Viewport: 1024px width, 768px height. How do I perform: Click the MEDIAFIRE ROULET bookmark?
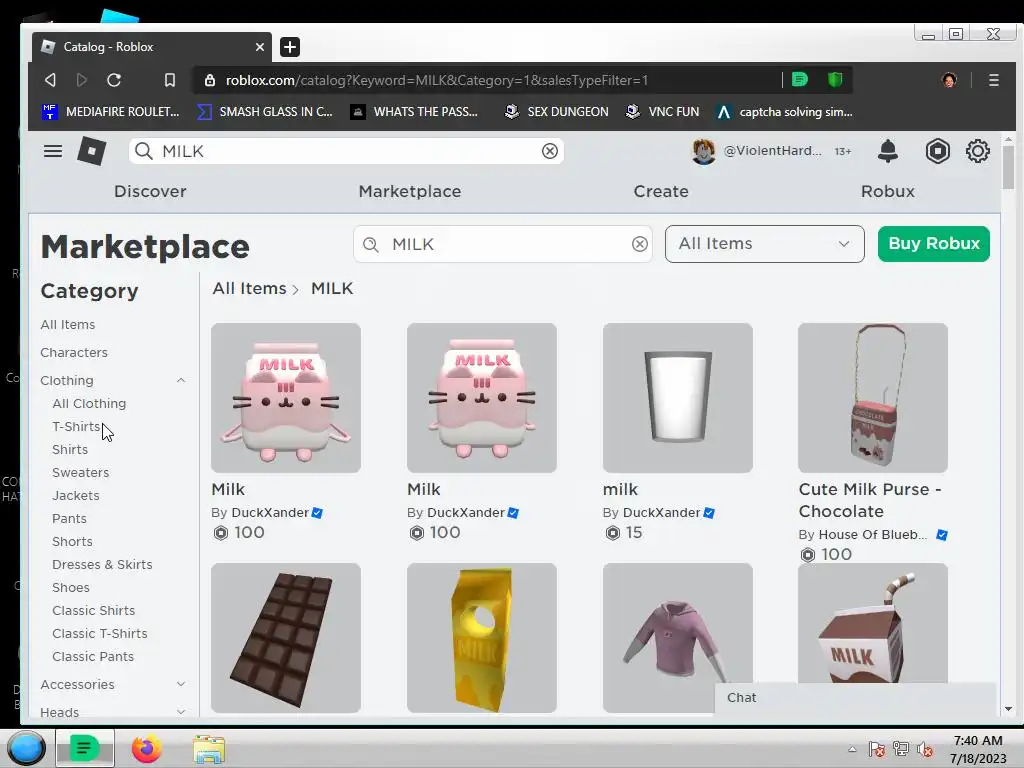coord(110,112)
